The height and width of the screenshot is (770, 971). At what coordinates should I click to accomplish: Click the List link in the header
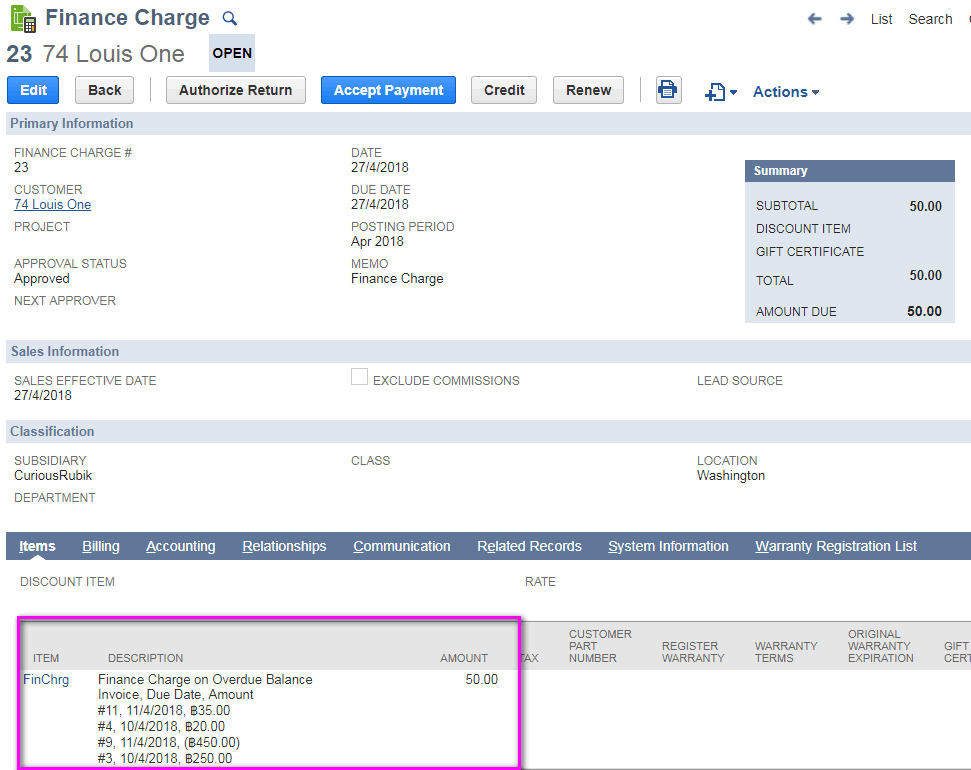point(881,18)
